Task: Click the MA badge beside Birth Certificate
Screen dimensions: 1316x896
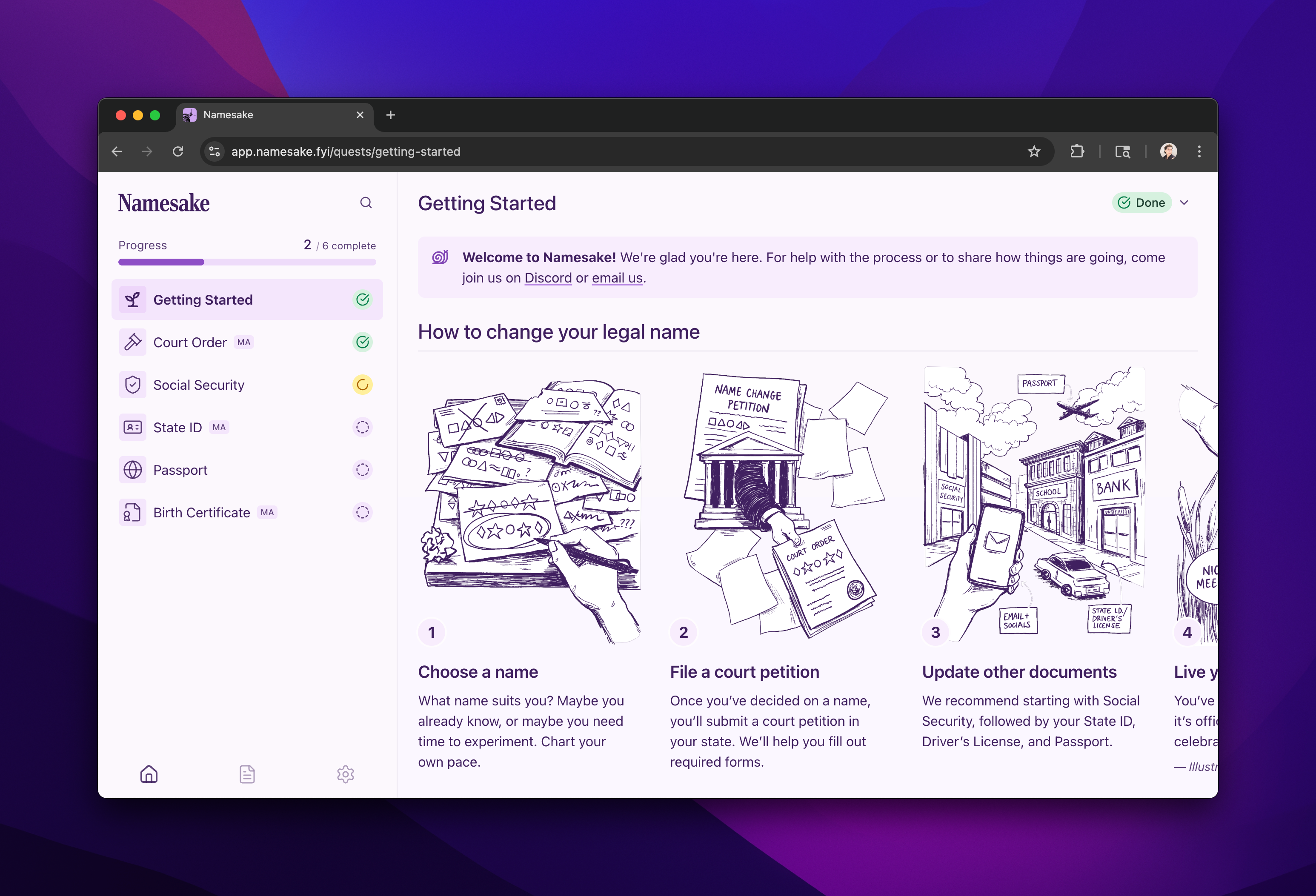Action: tap(267, 512)
